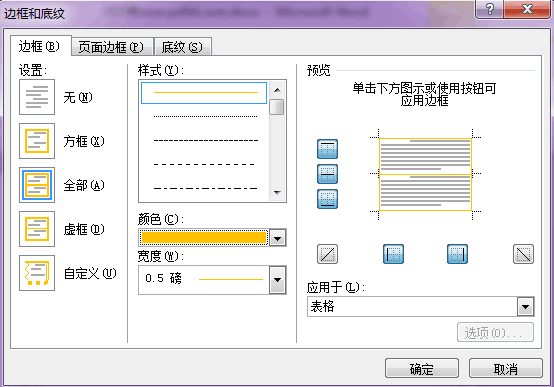The image size is (554, 387).
Task: Toggle the right border button below preview
Action: (x=457, y=254)
